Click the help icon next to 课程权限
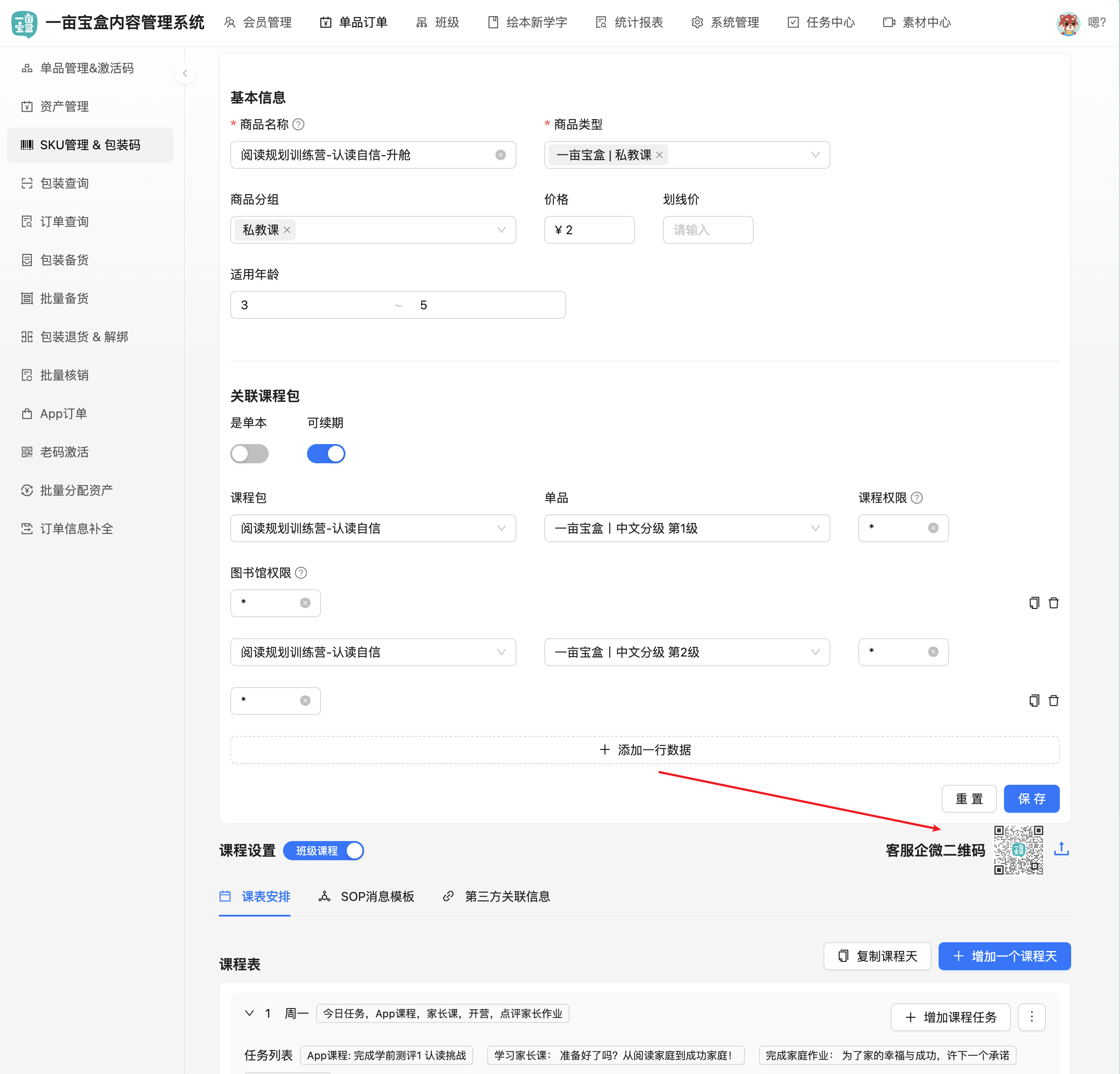This screenshot has width=1120, height=1074. (x=918, y=498)
